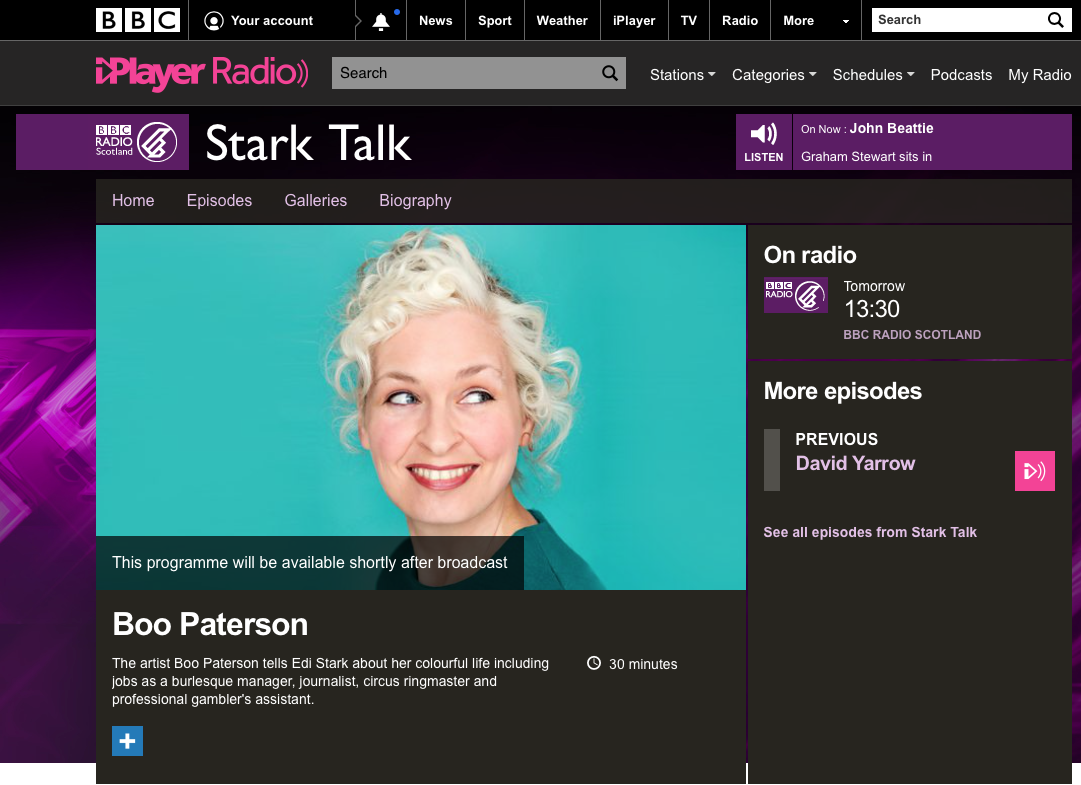Click the More episodes heading
The width and height of the screenshot is (1081, 785).
(842, 391)
